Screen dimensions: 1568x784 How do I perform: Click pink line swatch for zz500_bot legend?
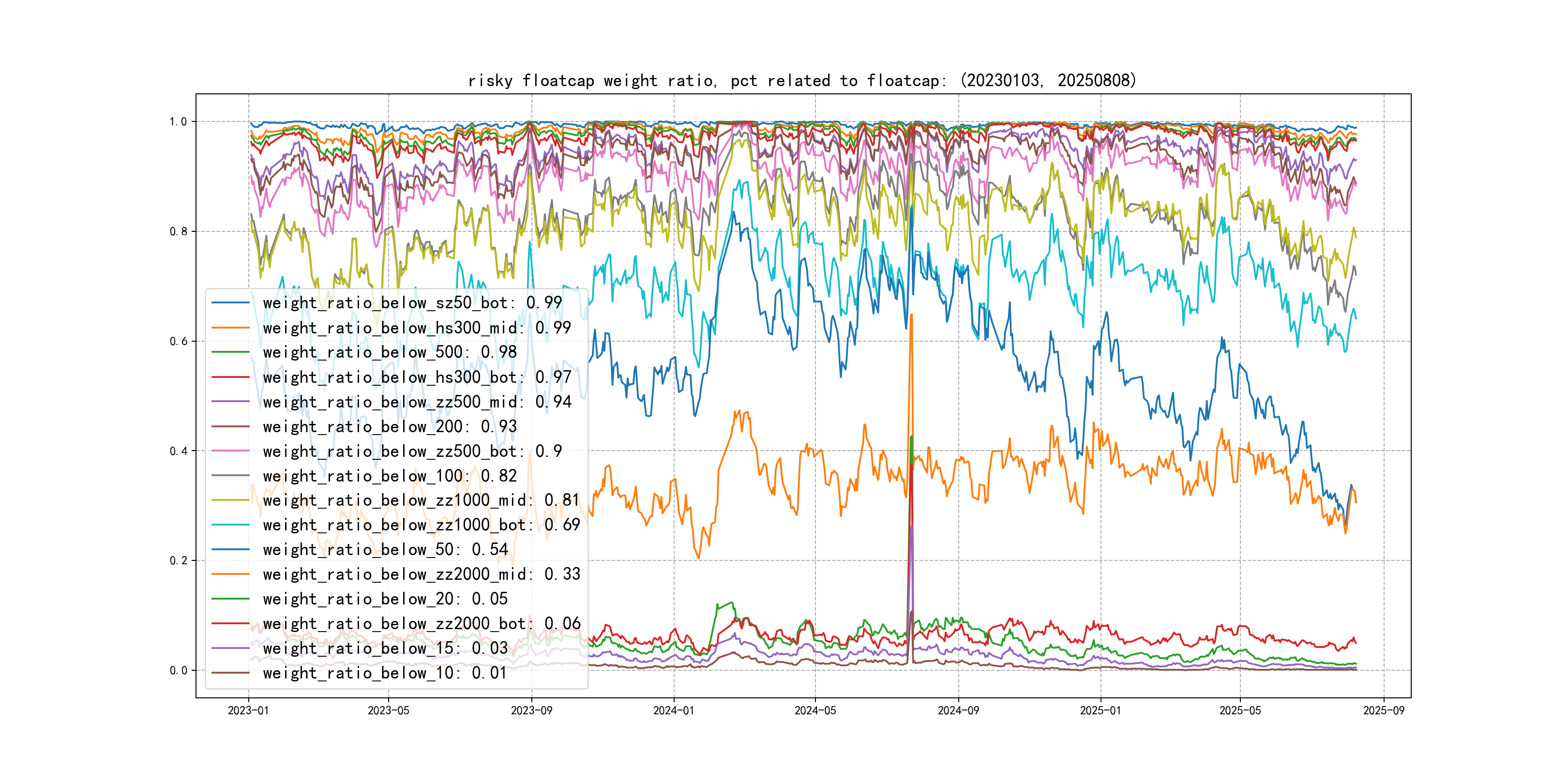[x=231, y=451]
